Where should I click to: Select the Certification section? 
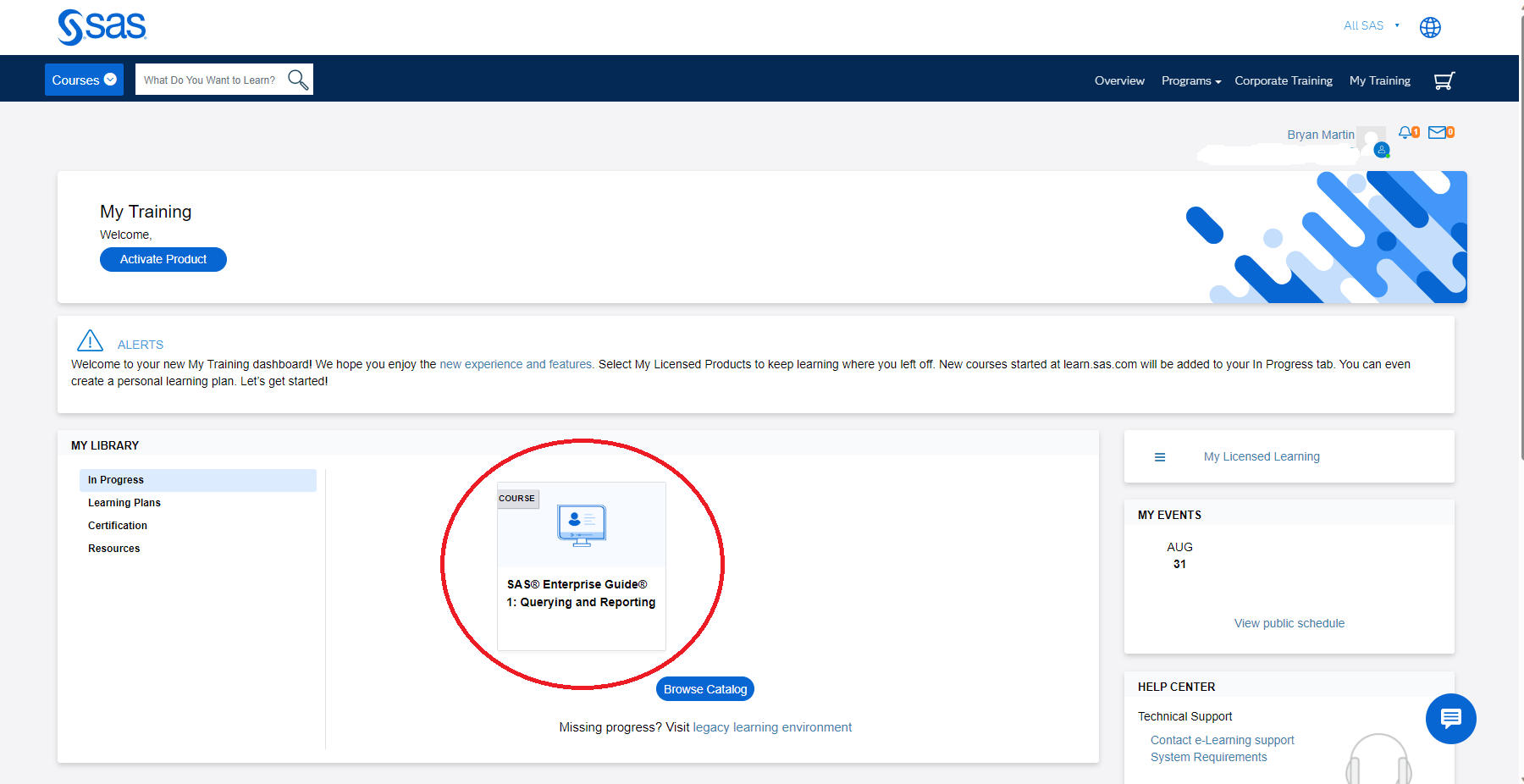pos(117,525)
